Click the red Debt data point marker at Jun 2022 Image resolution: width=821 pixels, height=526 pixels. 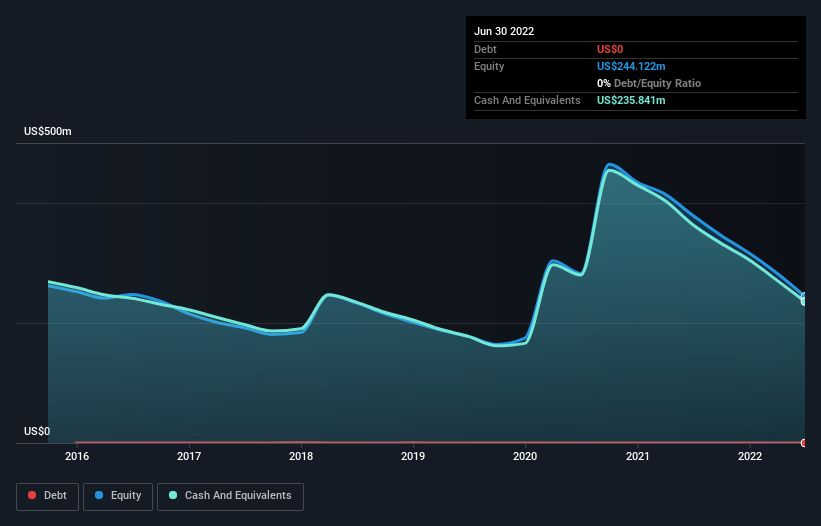click(x=804, y=443)
